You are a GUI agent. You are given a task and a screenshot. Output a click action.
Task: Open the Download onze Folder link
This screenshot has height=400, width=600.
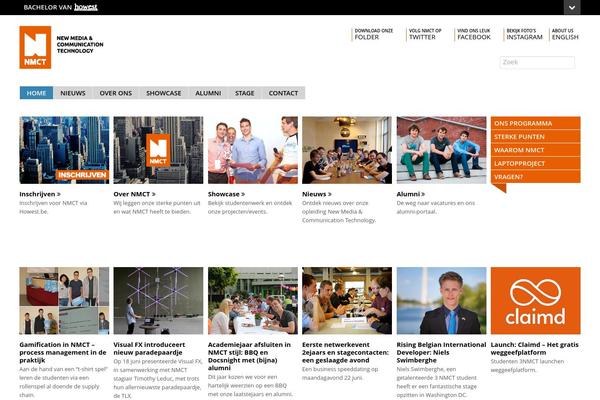(373, 34)
